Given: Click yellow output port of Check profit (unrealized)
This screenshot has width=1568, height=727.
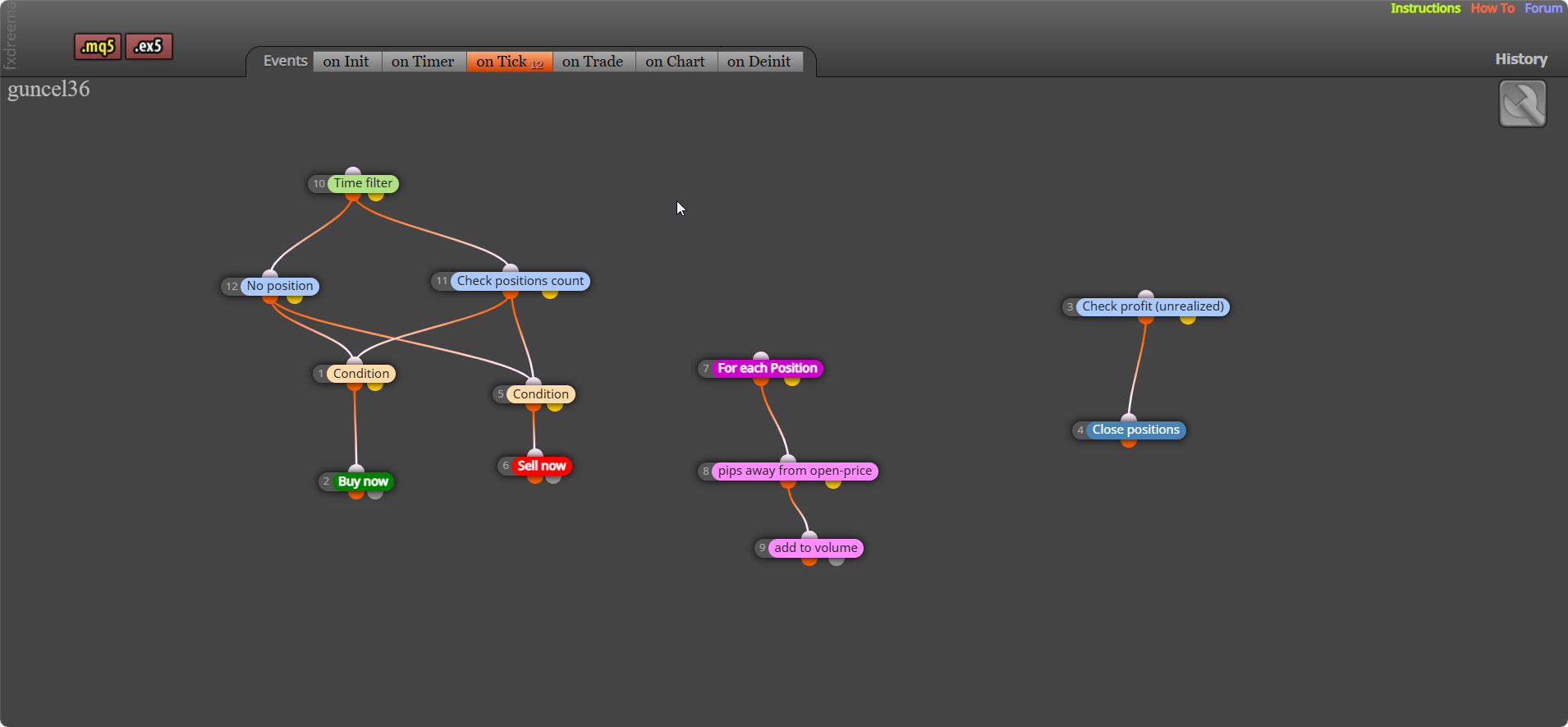Looking at the screenshot, I should click(x=1188, y=319).
